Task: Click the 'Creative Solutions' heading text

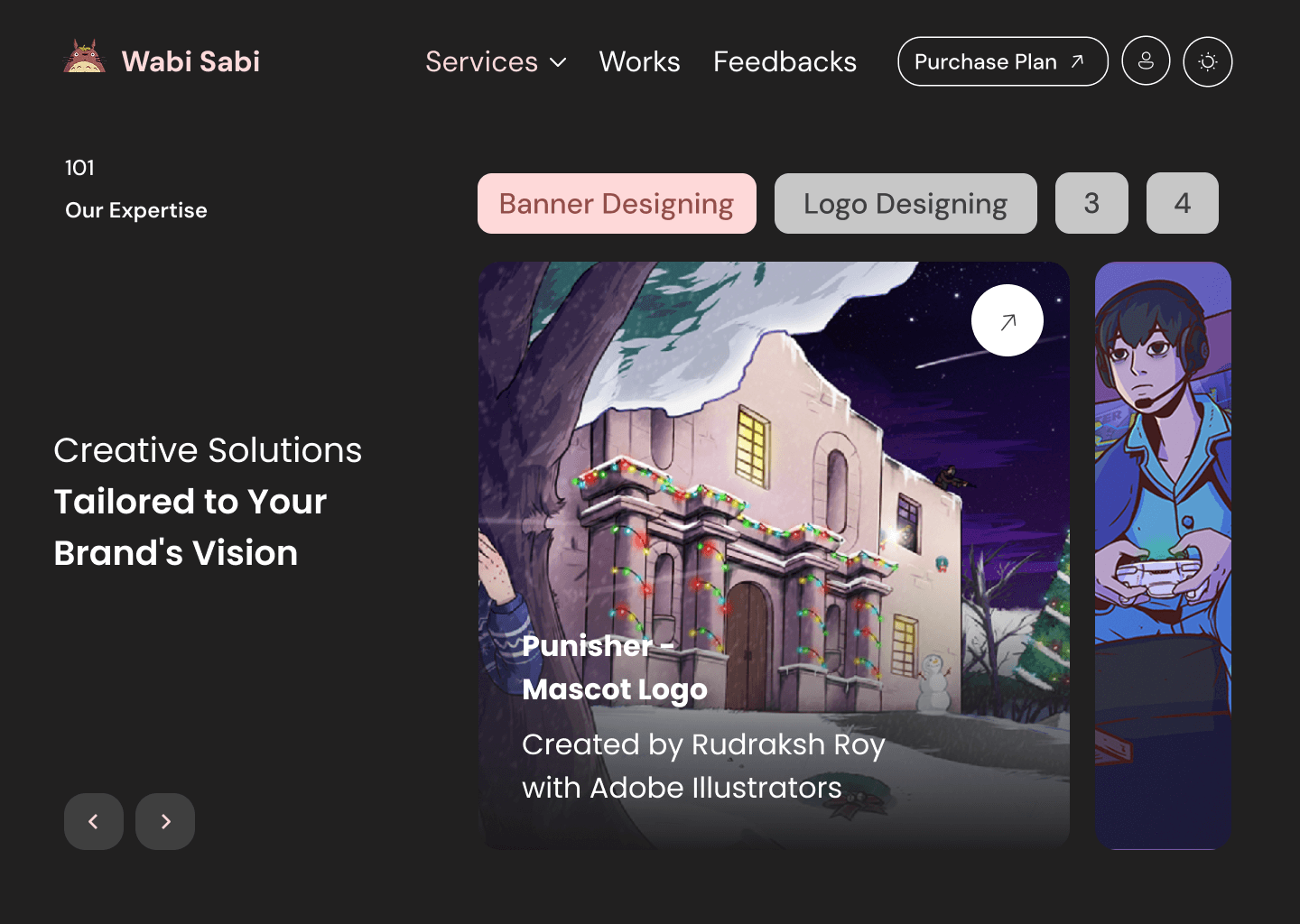Action: 208,450
